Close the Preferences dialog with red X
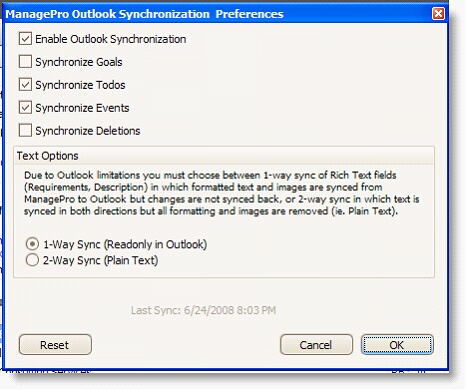 438,14
